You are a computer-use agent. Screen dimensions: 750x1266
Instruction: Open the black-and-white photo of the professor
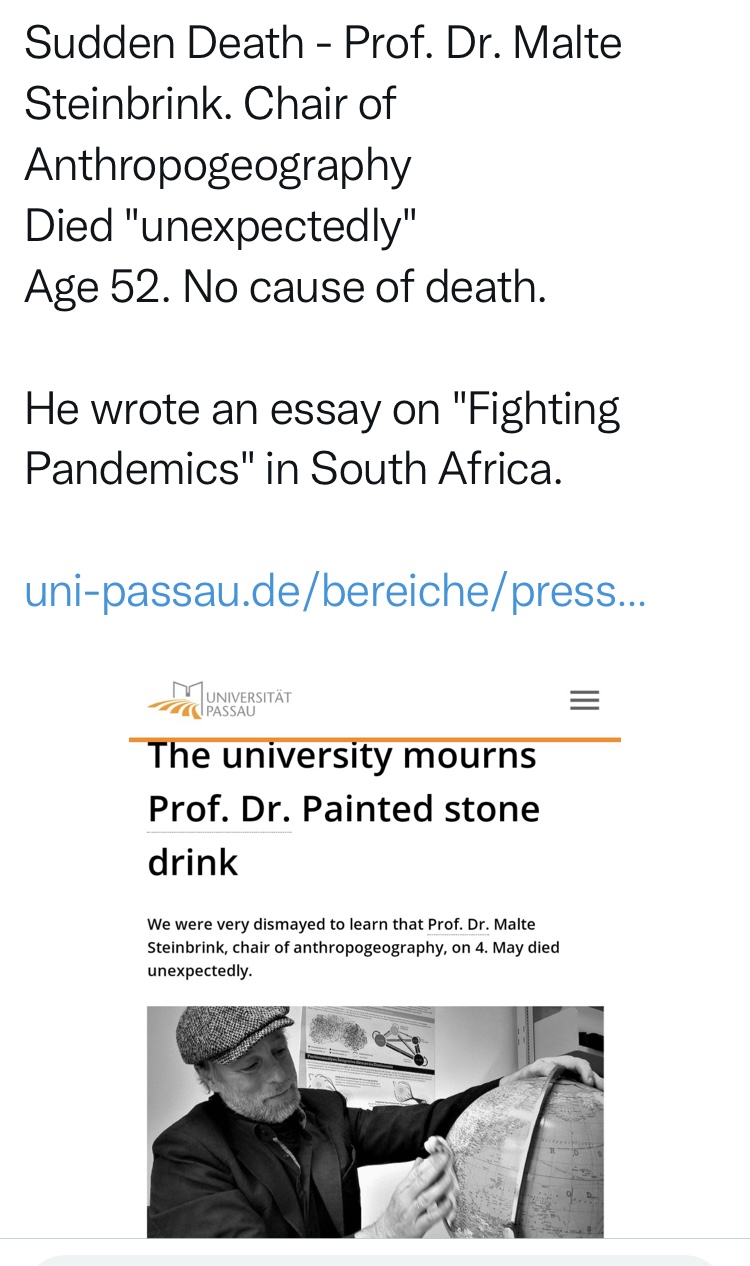[375, 1121]
